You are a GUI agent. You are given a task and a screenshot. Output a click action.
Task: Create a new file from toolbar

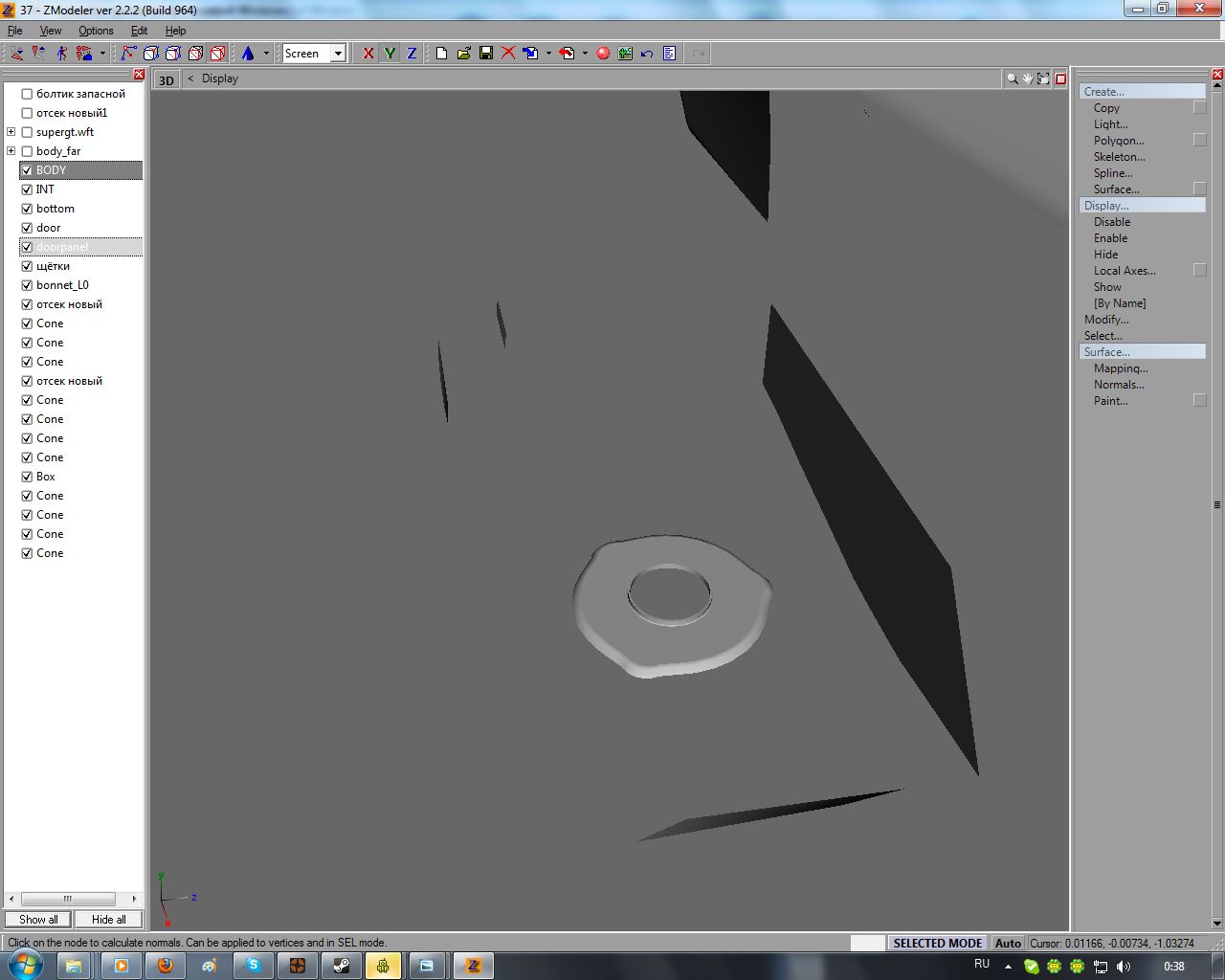pos(442,54)
